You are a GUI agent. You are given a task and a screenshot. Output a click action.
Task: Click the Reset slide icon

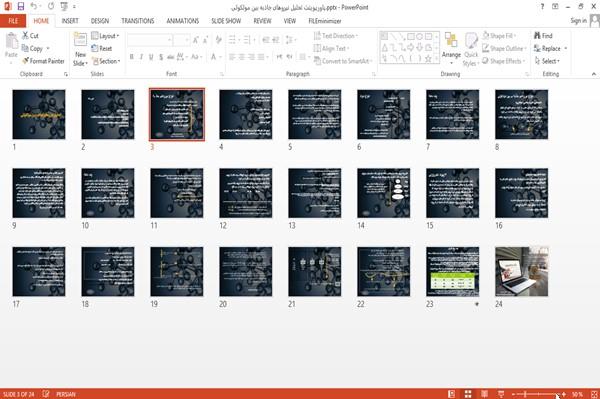pyautogui.click(x=95, y=49)
